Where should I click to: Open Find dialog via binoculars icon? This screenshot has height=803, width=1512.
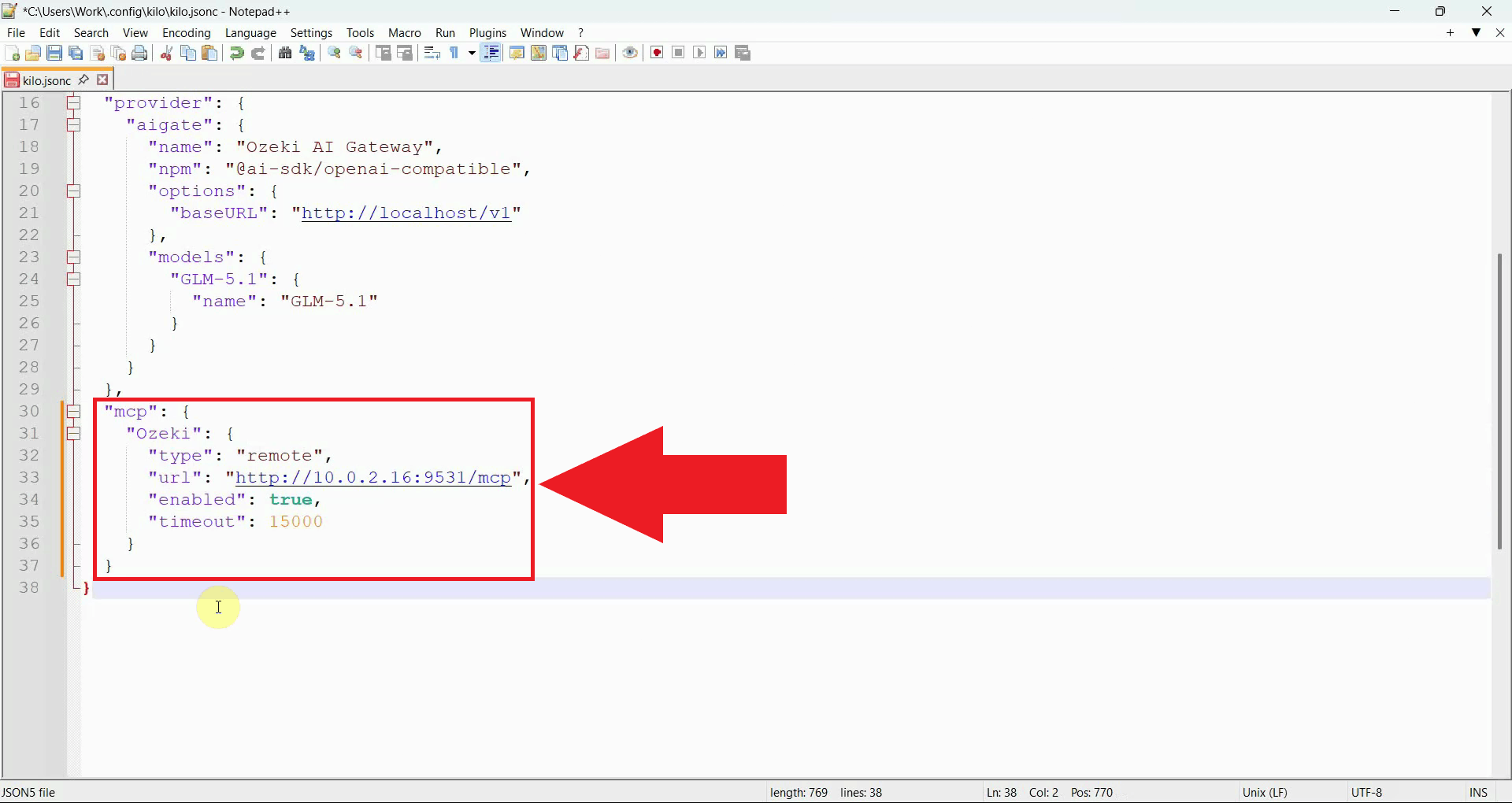pos(285,53)
